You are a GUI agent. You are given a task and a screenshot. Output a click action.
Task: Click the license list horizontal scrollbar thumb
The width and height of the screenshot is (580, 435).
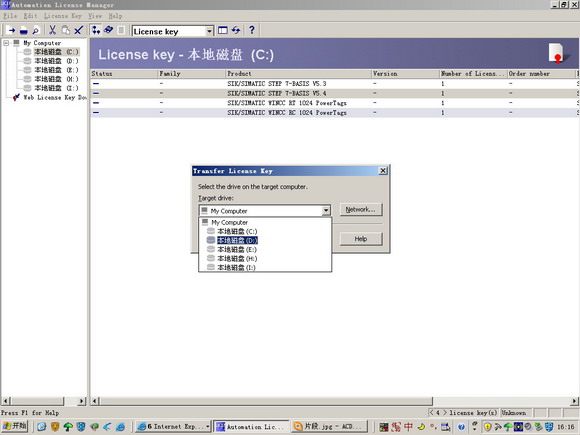click(x=266, y=401)
